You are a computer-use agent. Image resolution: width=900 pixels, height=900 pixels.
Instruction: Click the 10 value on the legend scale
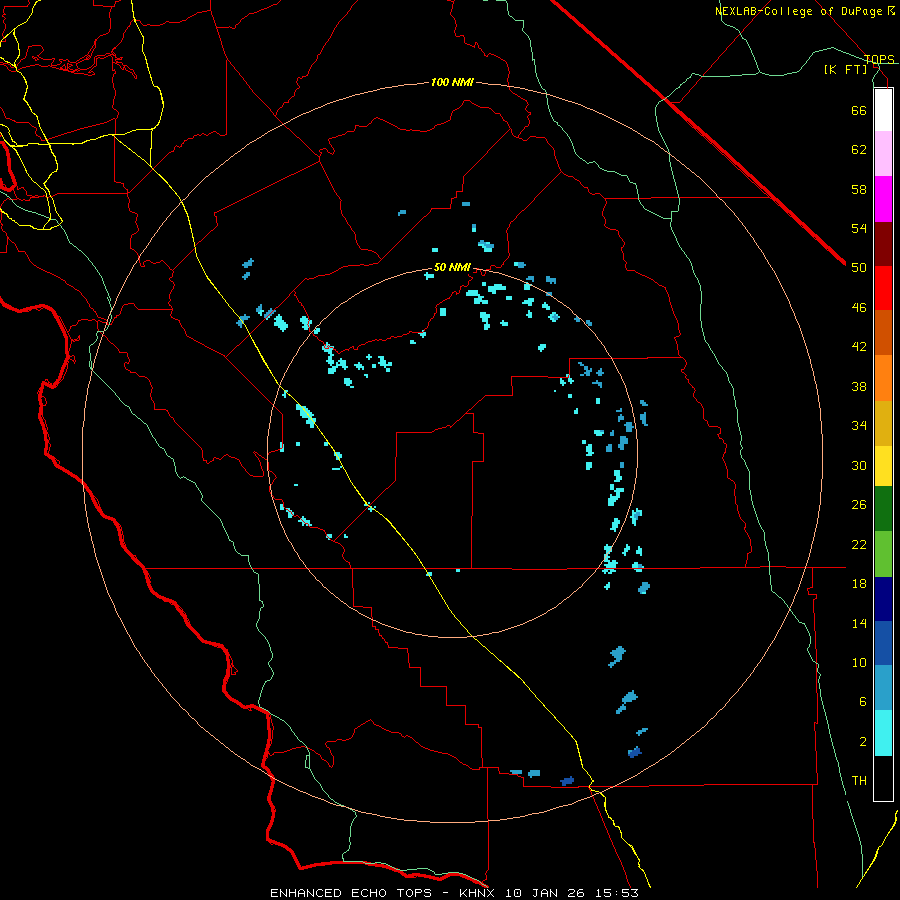coord(859,662)
